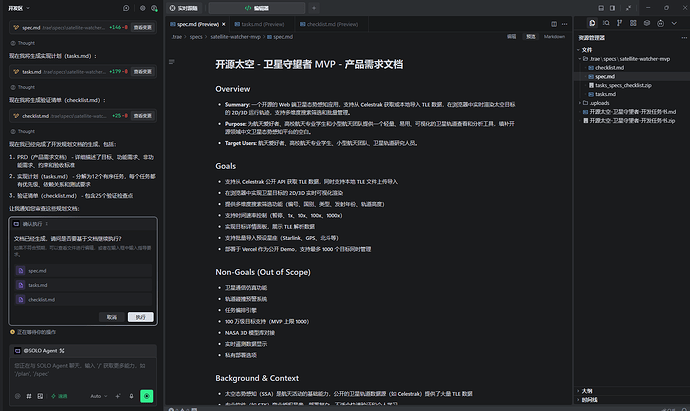Open chat history clock icon
The width and height of the screenshot is (690, 411).
tap(126, 8)
